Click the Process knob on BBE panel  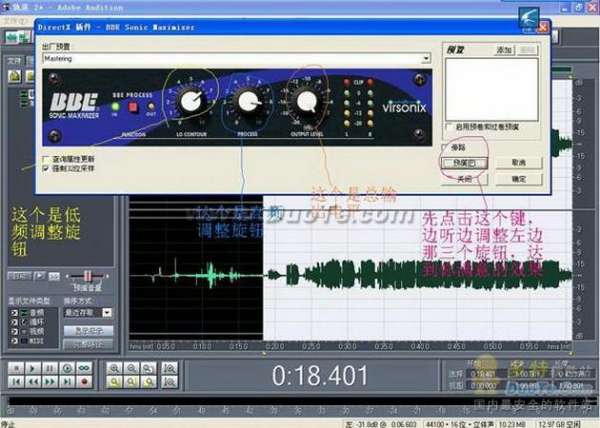point(248,101)
